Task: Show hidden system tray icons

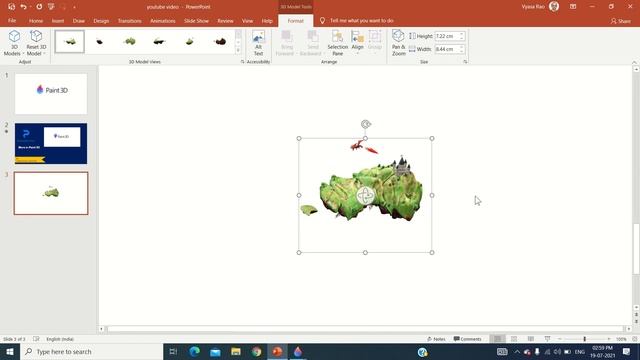Action: (x=517, y=351)
